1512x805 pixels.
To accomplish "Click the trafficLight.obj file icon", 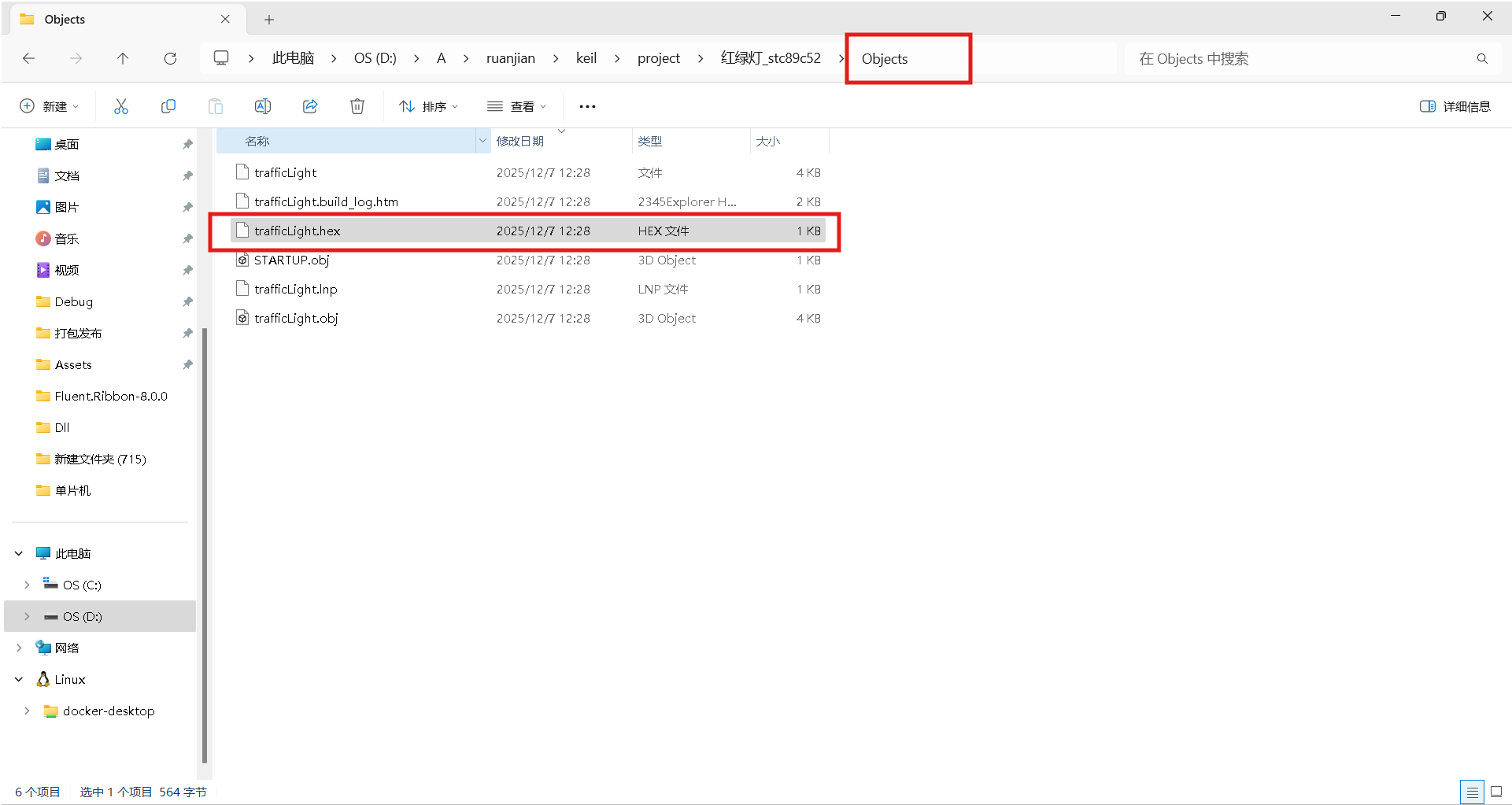I will coord(242,318).
